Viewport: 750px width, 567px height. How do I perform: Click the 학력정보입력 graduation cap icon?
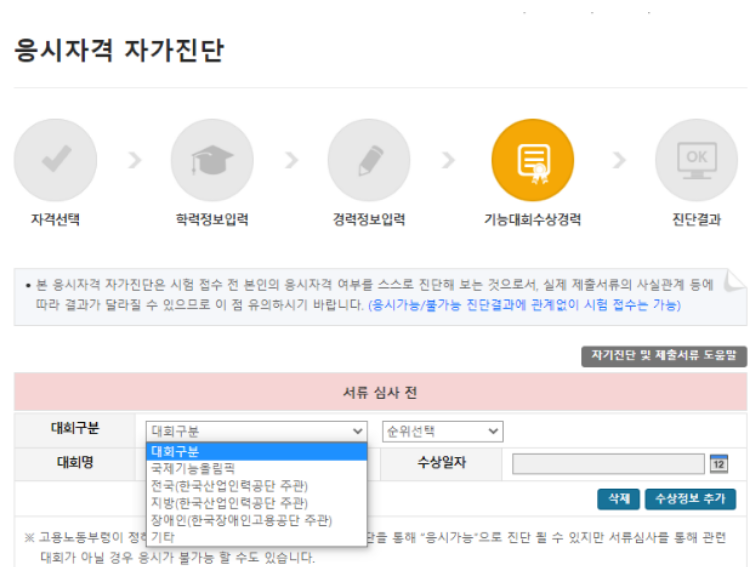tap(212, 160)
